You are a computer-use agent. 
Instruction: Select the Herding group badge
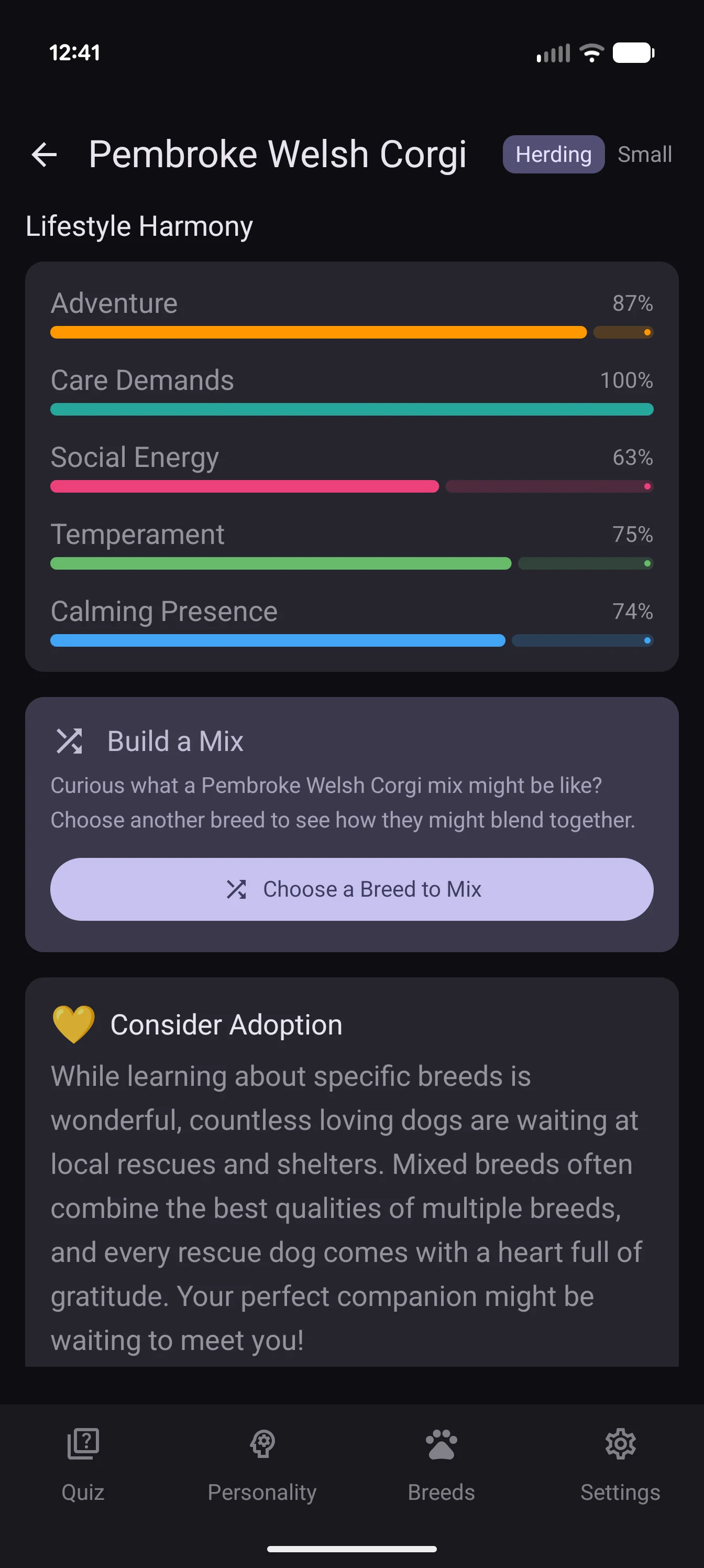pyautogui.click(x=553, y=154)
